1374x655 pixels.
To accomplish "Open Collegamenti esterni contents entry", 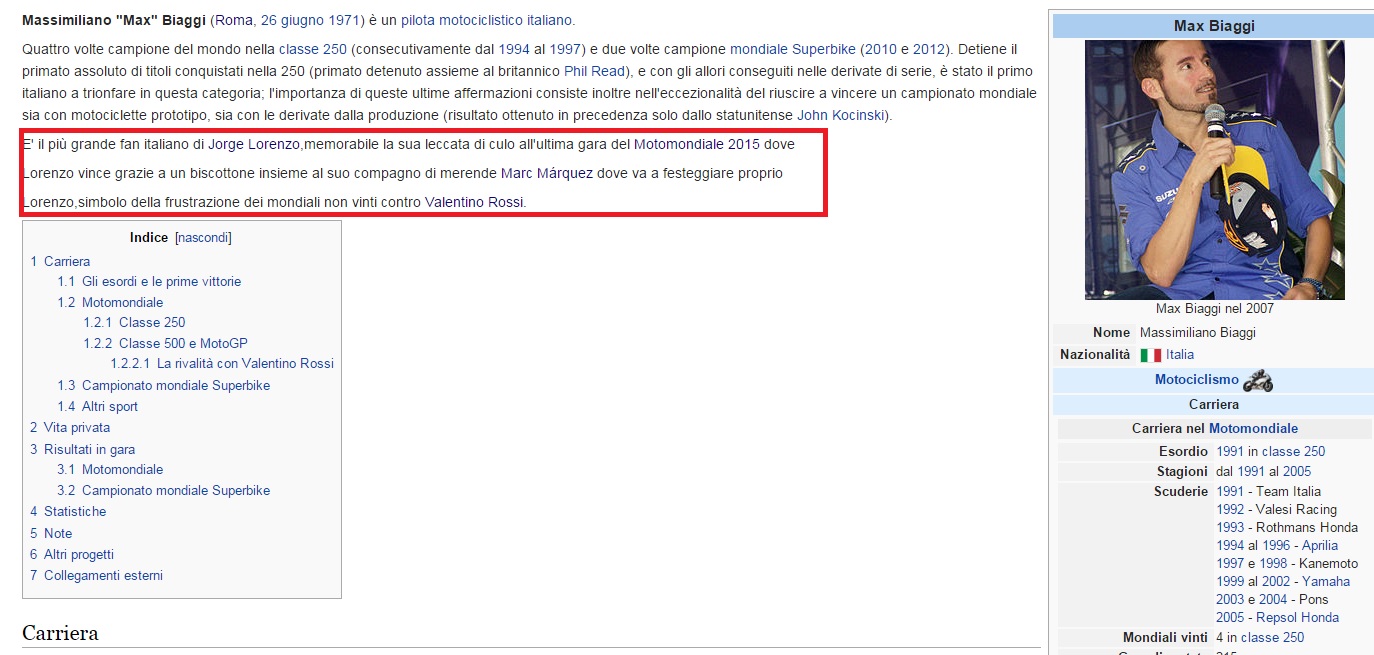I will (102, 575).
